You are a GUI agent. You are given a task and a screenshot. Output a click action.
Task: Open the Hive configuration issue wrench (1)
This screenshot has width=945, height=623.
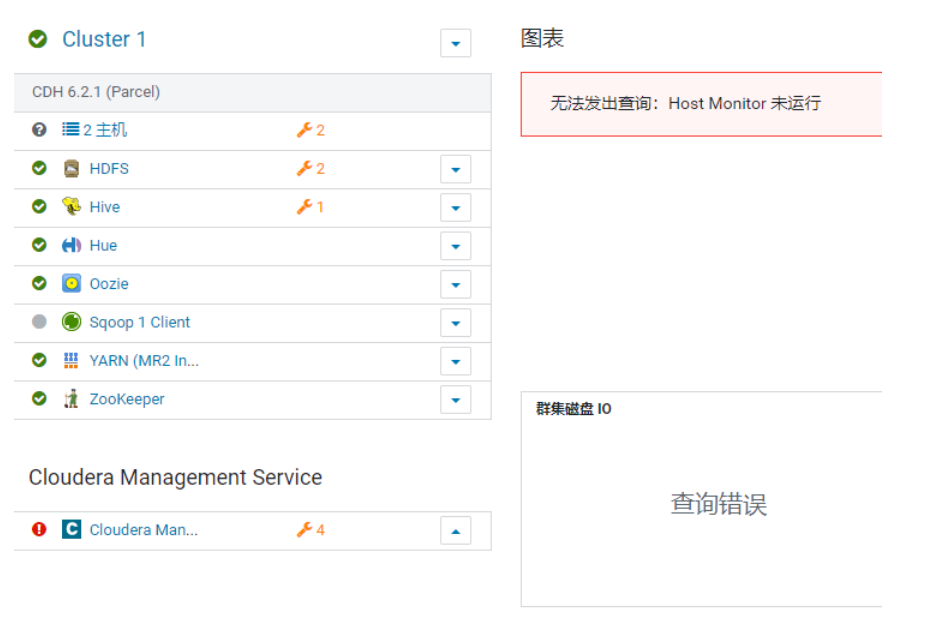[x=310, y=207]
